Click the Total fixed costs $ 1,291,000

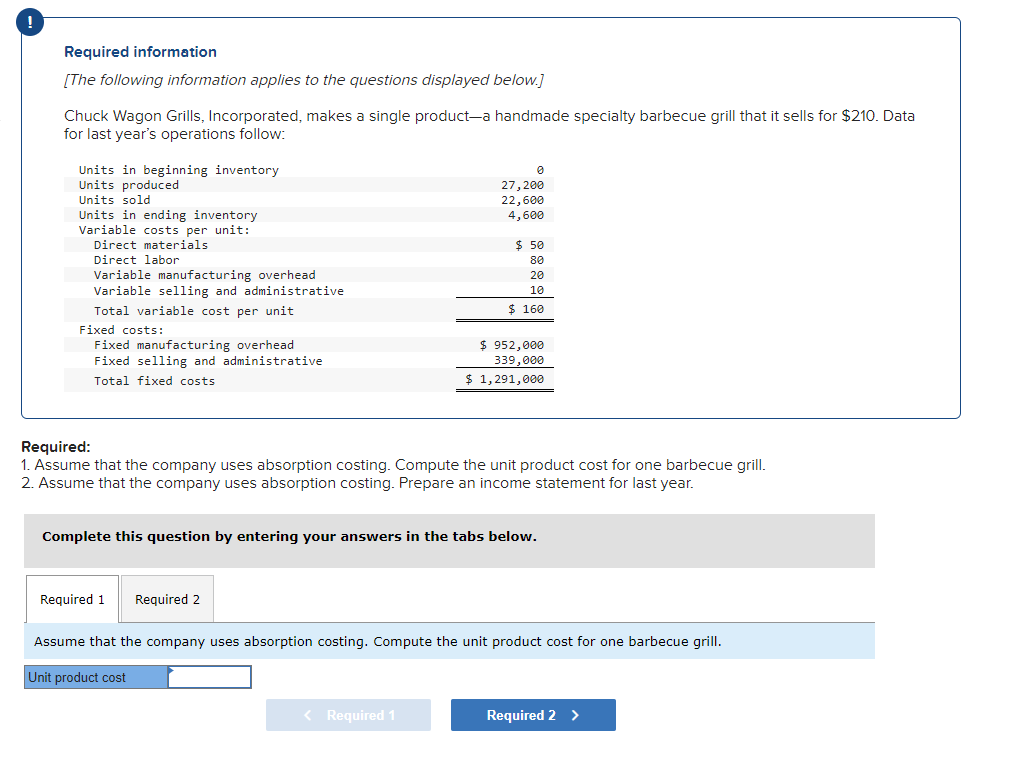(x=504, y=379)
